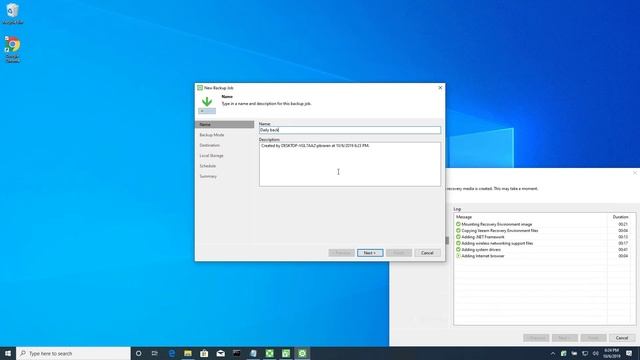The width and height of the screenshot is (640, 360).
Task: Click the Duration column header in log
Action: [620, 217]
